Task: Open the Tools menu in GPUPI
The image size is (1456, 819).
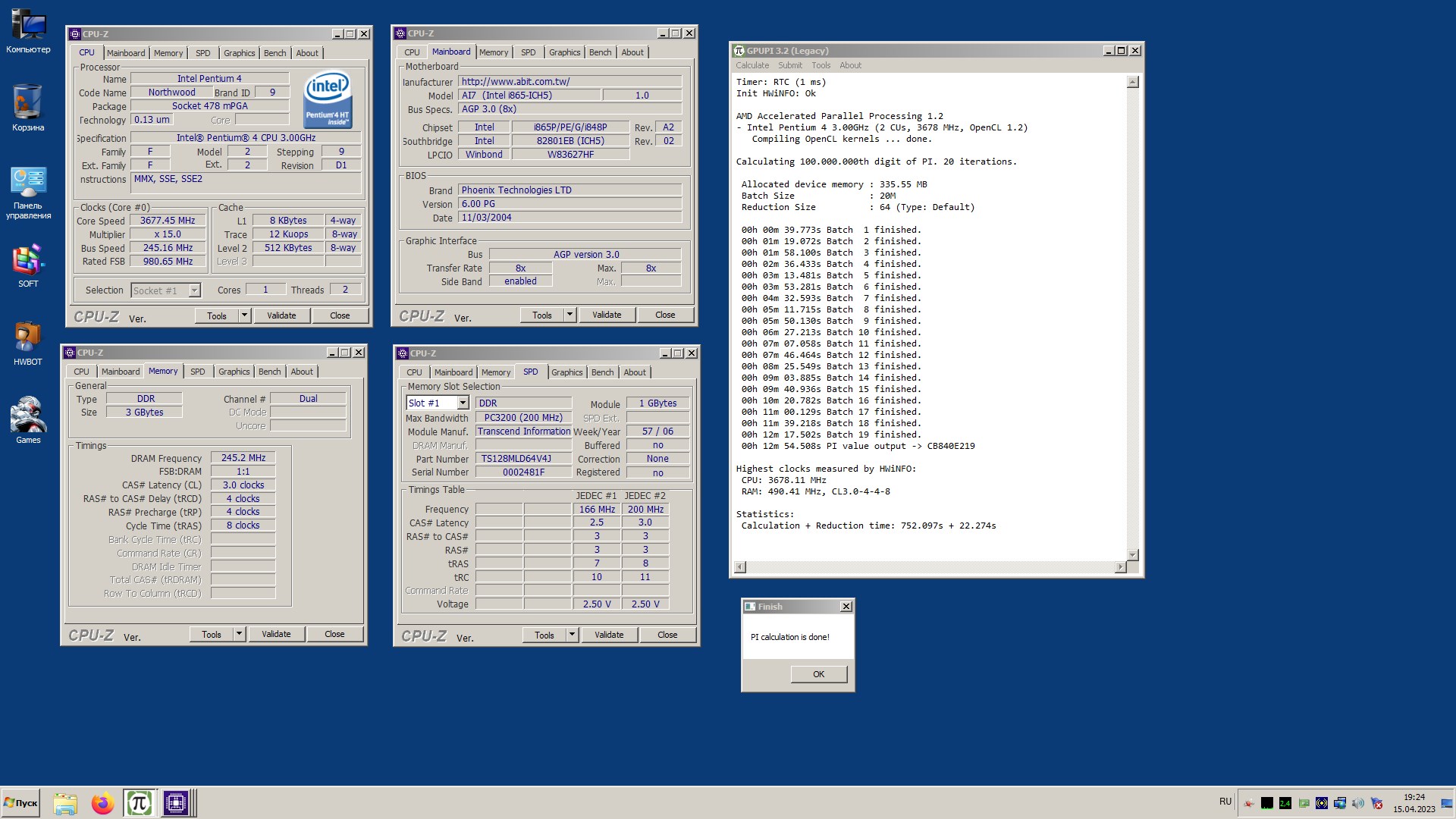Action: (x=821, y=65)
